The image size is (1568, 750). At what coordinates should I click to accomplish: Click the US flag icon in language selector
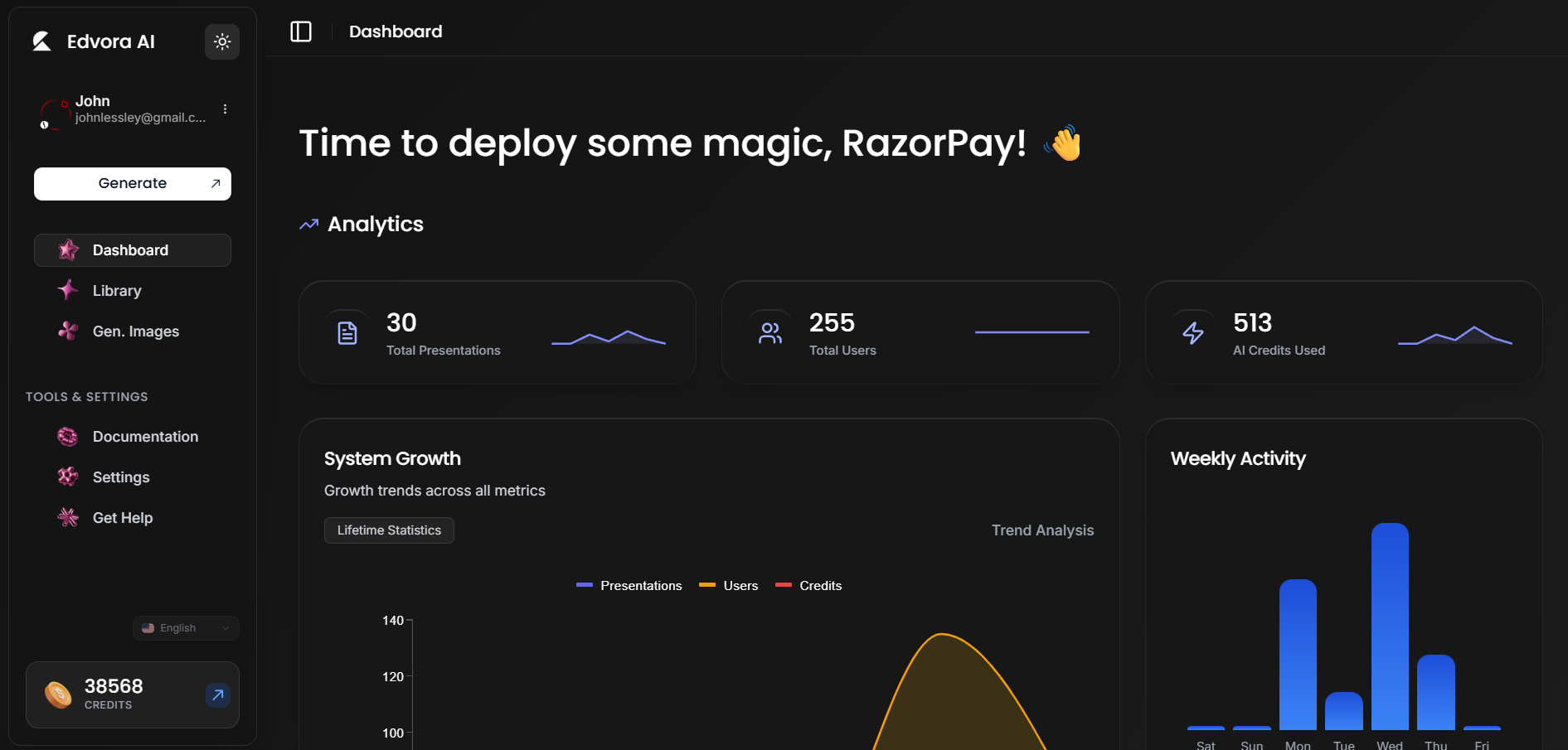(x=148, y=628)
